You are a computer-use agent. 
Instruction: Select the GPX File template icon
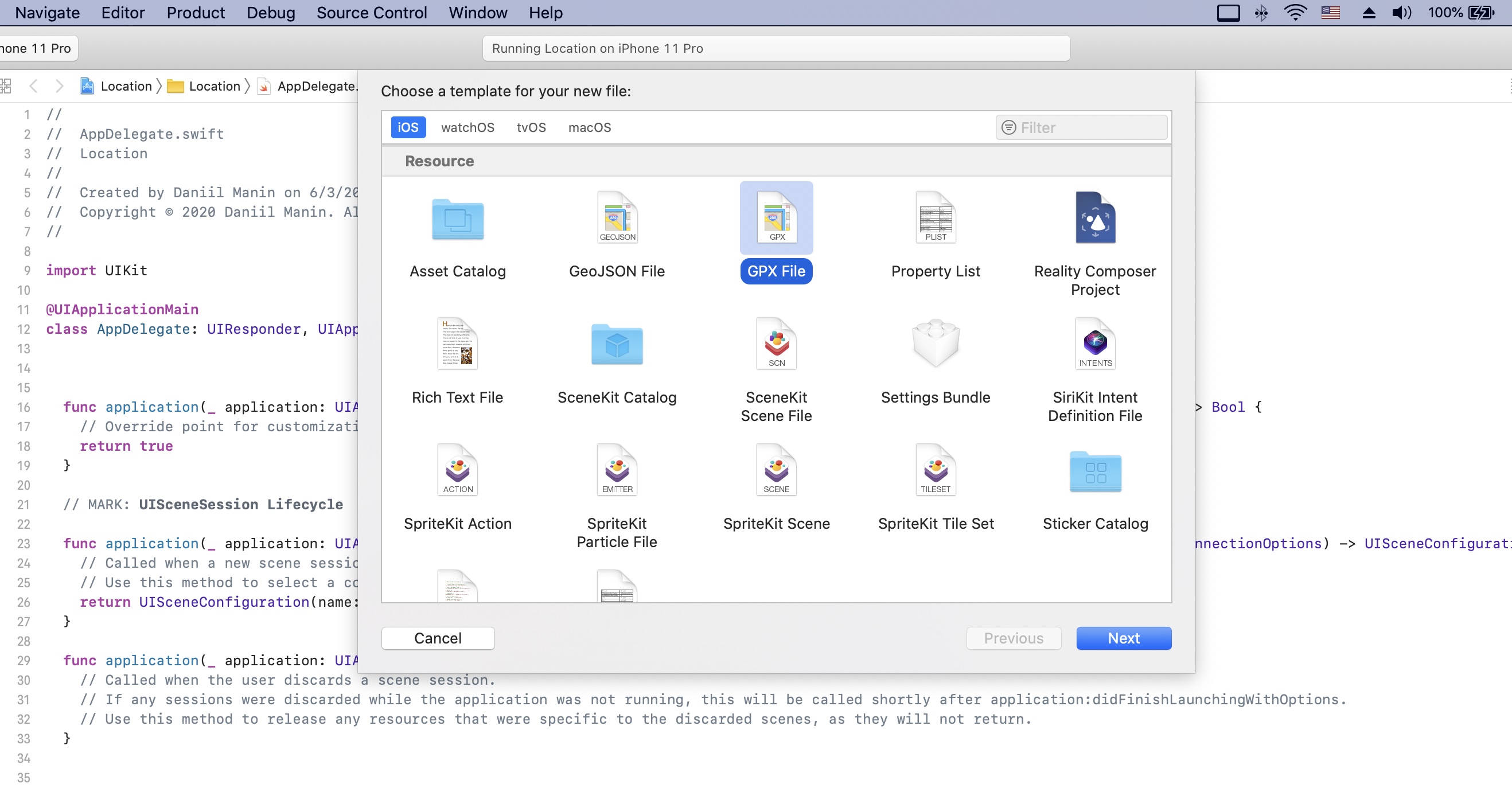[x=776, y=218]
